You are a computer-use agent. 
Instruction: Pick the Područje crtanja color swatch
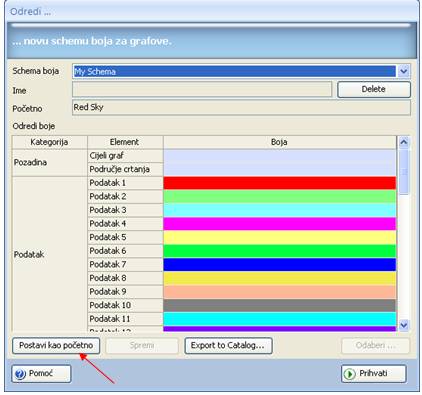coord(280,169)
